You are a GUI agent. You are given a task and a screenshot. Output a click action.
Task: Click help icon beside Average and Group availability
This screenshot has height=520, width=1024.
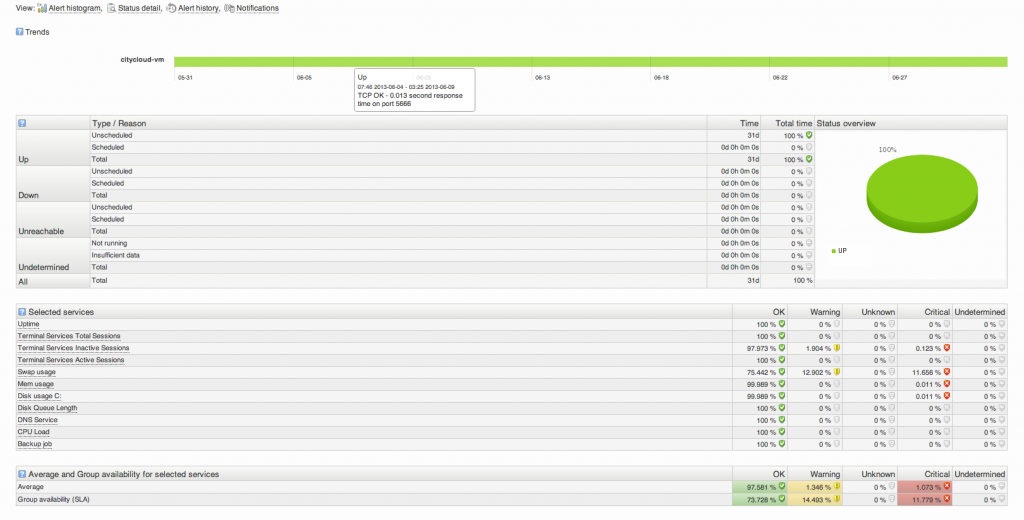point(22,474)
